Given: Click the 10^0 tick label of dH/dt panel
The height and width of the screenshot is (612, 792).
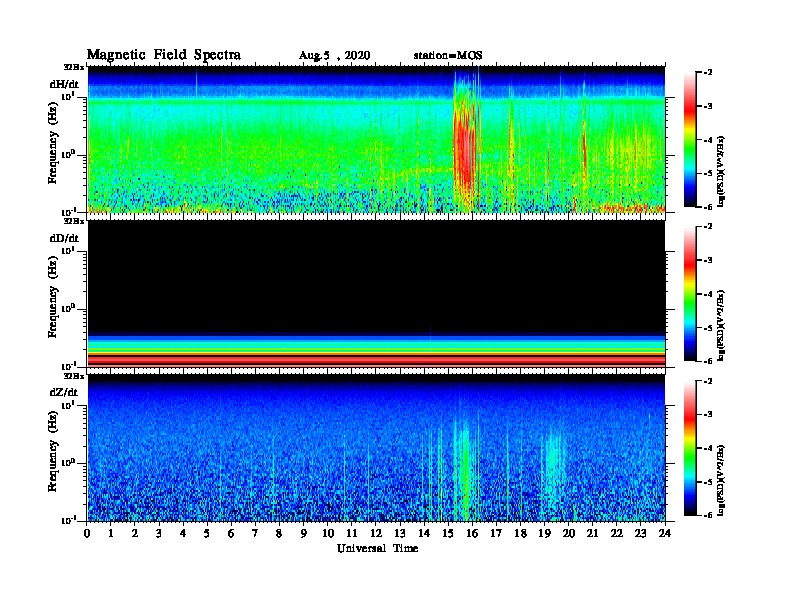Looking at the screenshot, I should click(x=69, y=154).
